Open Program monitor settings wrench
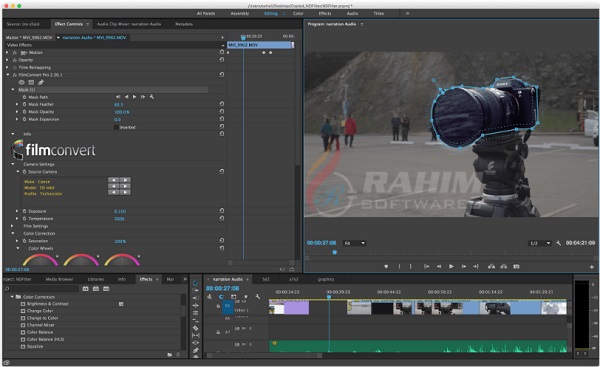Screen dimensions: 600x367 [x=559, y=243]
